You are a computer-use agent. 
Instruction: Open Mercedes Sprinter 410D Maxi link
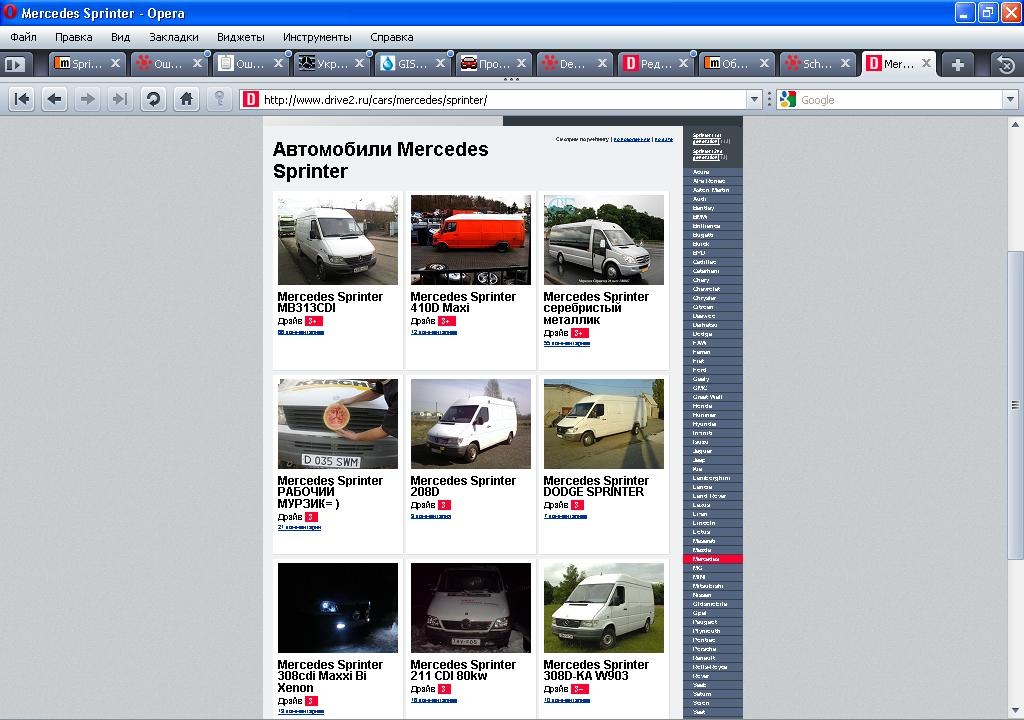[x=463, y=302]
